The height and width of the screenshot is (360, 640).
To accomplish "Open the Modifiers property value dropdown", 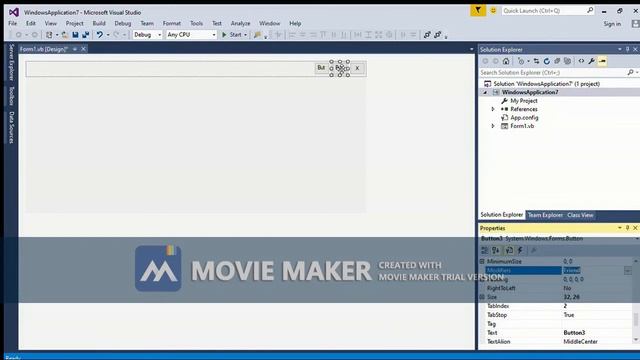I will coord(628,270).
